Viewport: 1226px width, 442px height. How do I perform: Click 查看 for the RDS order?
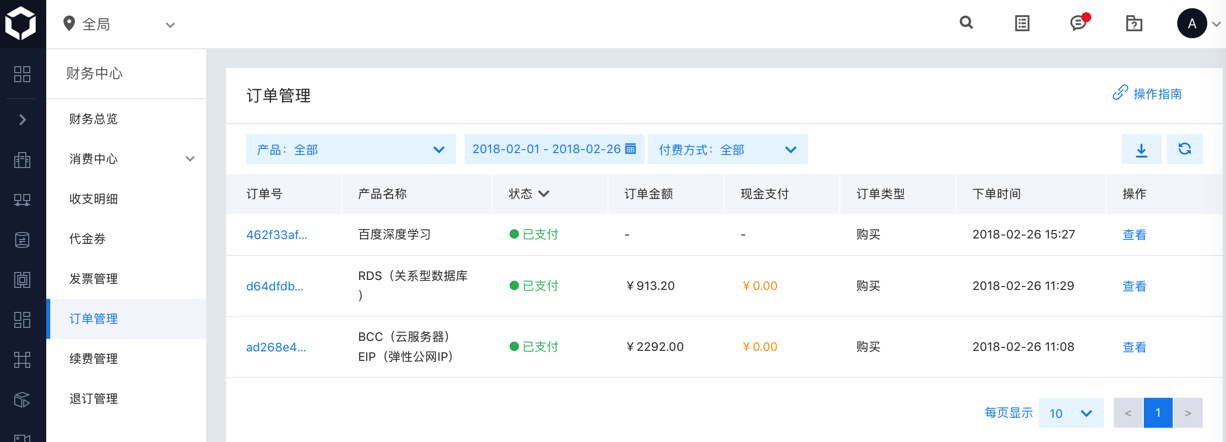coord(1134,286)
